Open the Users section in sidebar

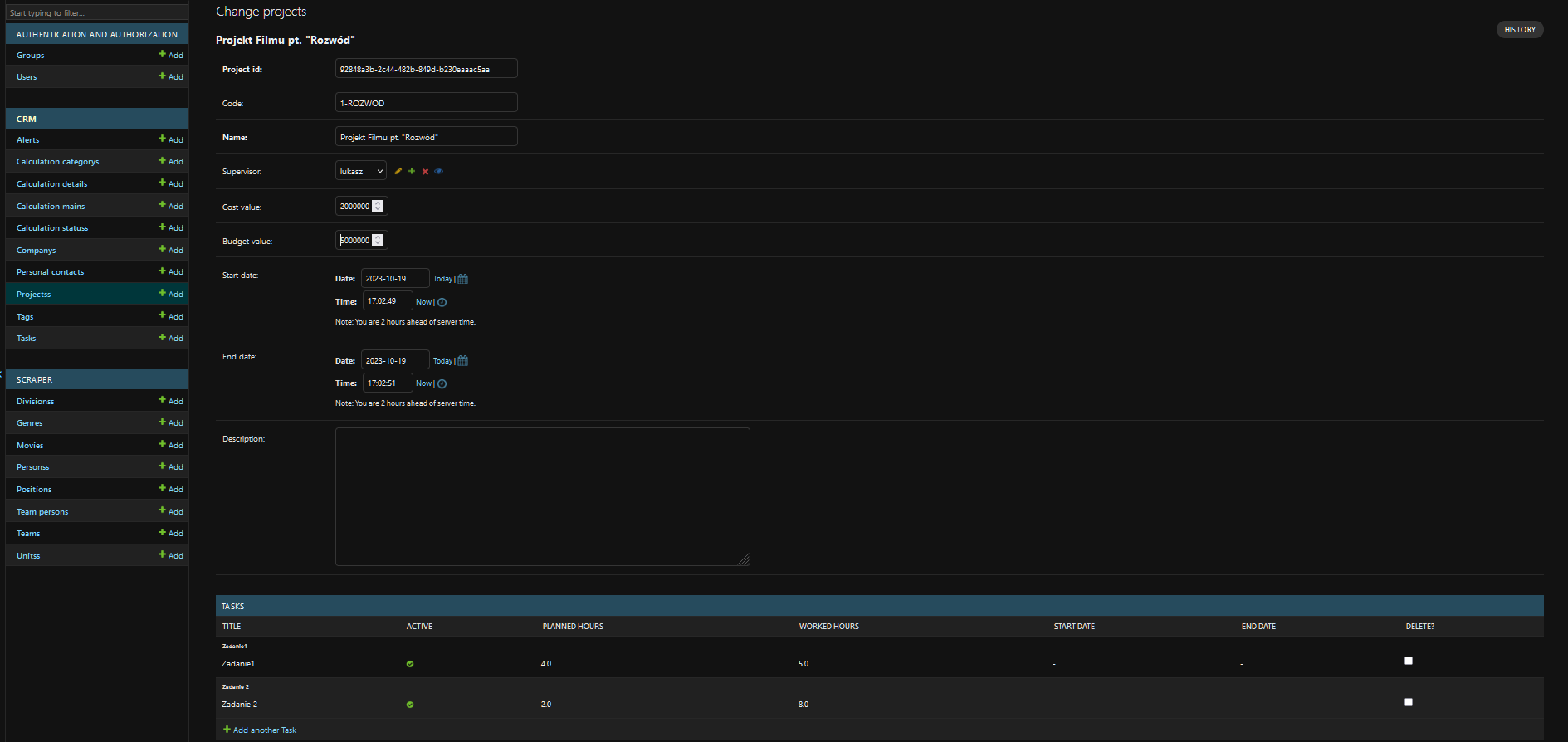(27, 76)
